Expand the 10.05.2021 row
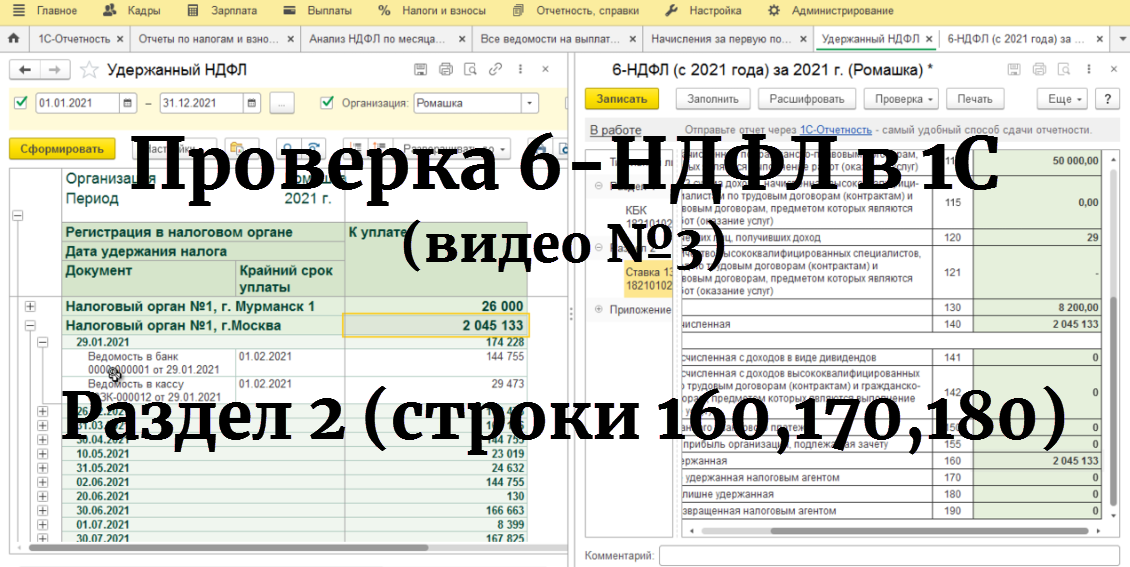The image size is (1130, 567). coord(43,454)
